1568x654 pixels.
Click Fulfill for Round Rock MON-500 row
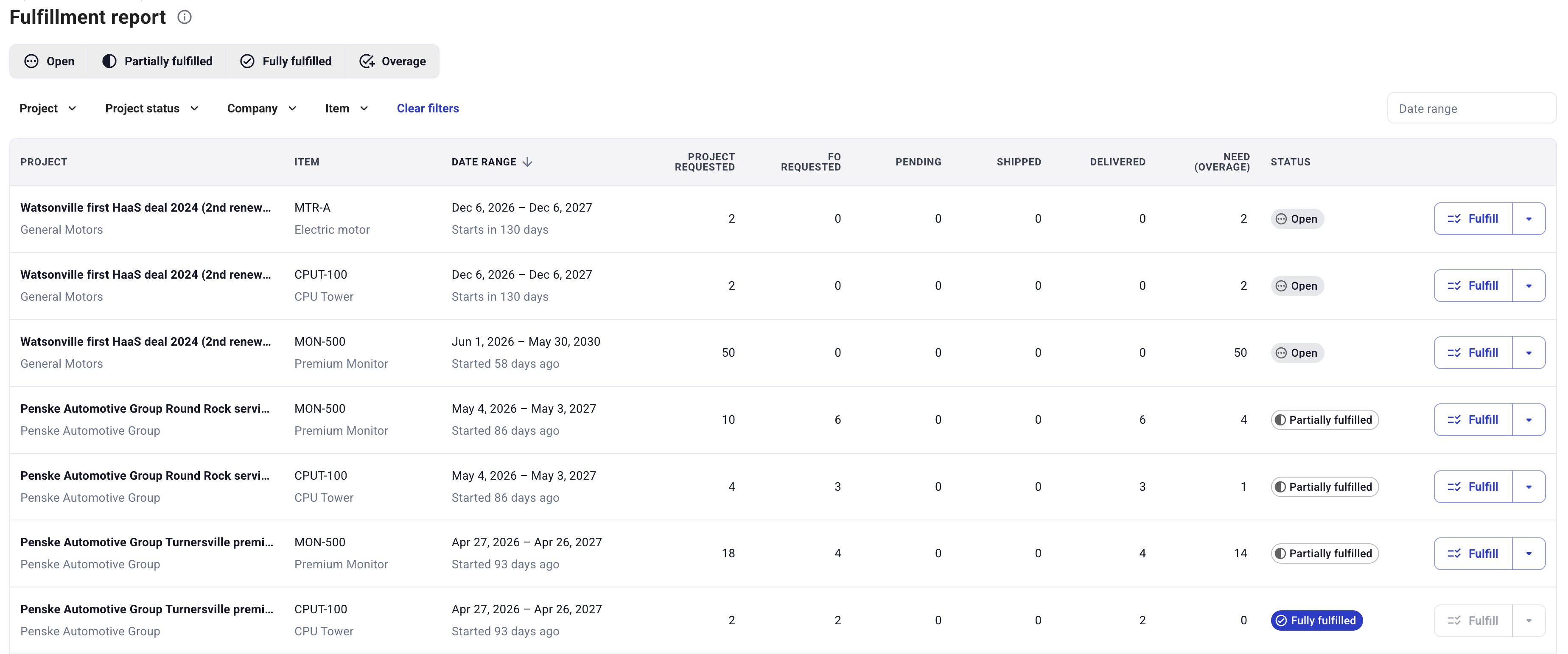tap(1473, 419)
